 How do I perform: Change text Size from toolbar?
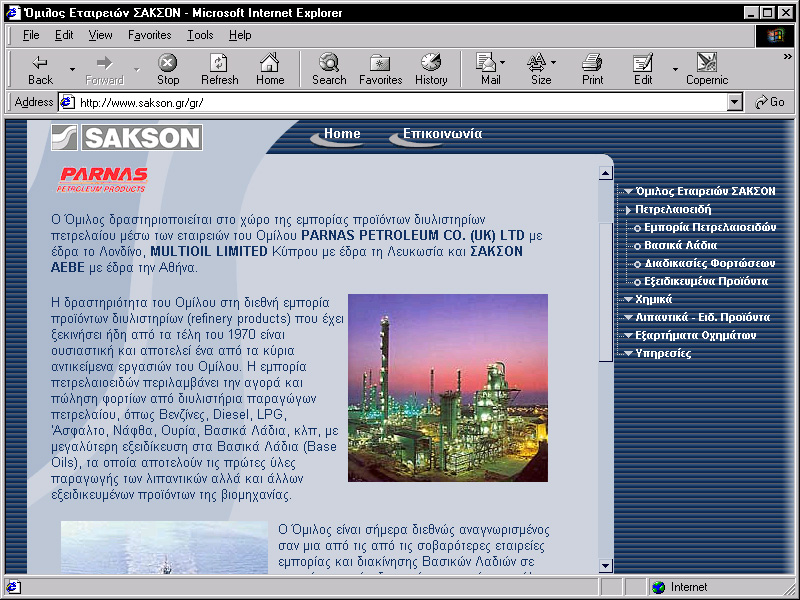click(540, 69)
